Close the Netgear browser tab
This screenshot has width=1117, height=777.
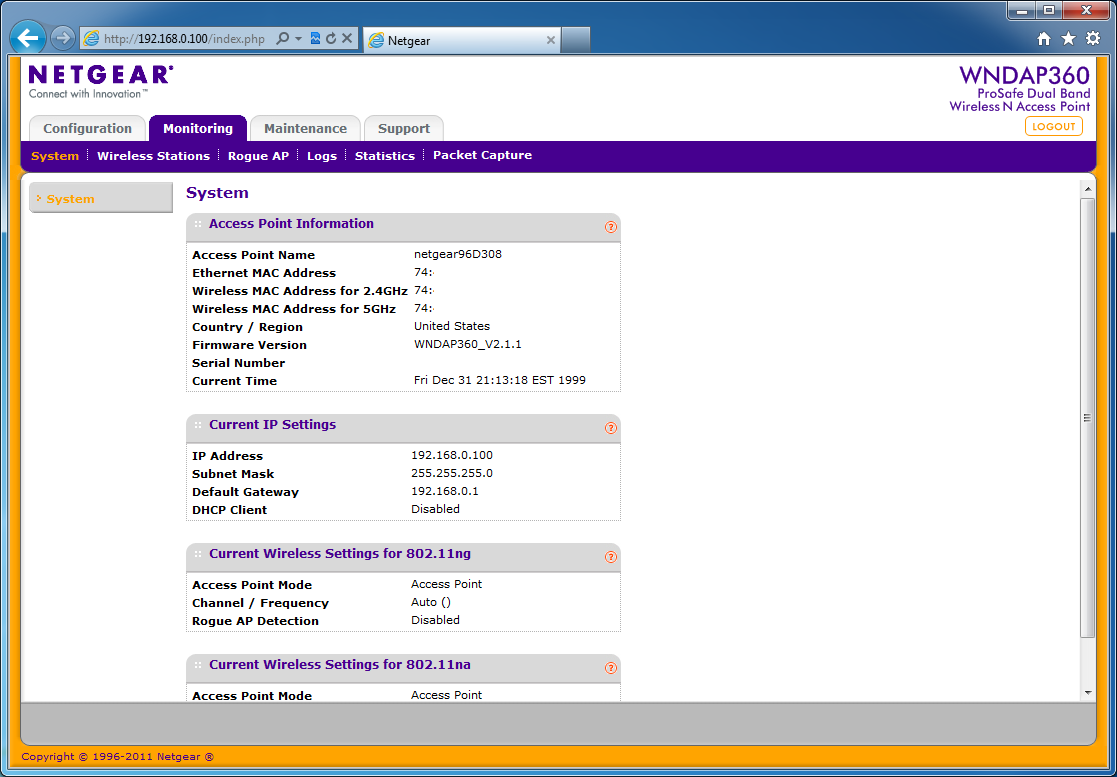(x=551, y=41)
